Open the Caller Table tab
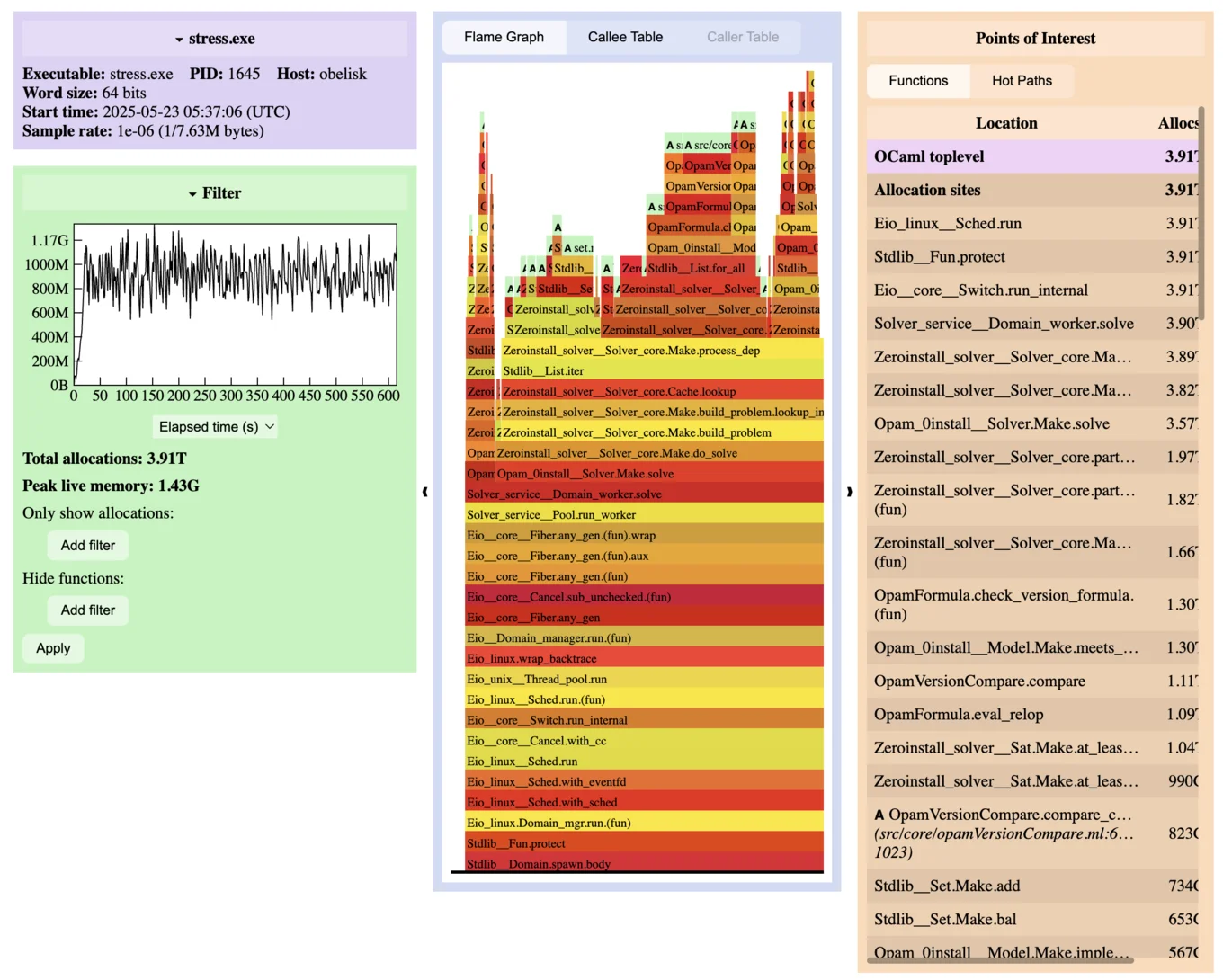Viewport: 1223px width, 980px height. click(x=742, y=37)
